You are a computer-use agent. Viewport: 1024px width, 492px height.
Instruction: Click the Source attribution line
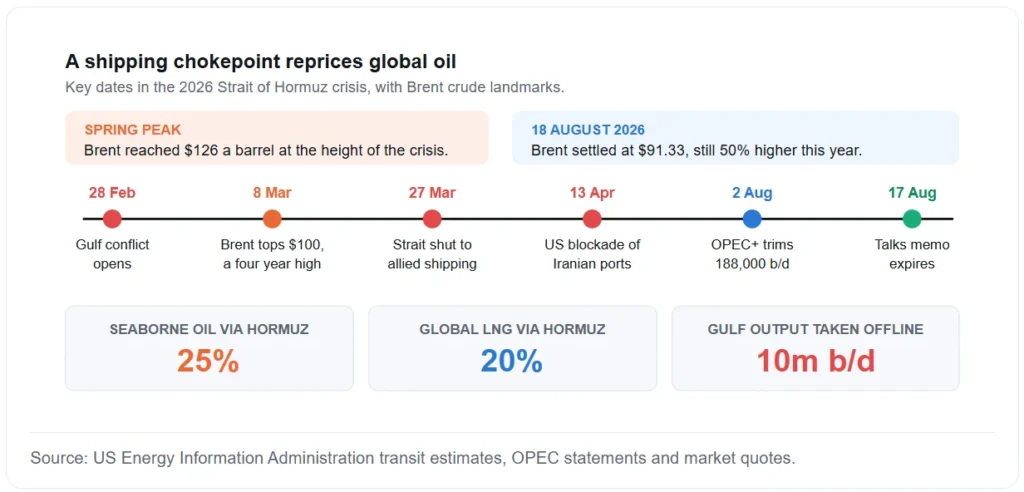click(413, 458)
